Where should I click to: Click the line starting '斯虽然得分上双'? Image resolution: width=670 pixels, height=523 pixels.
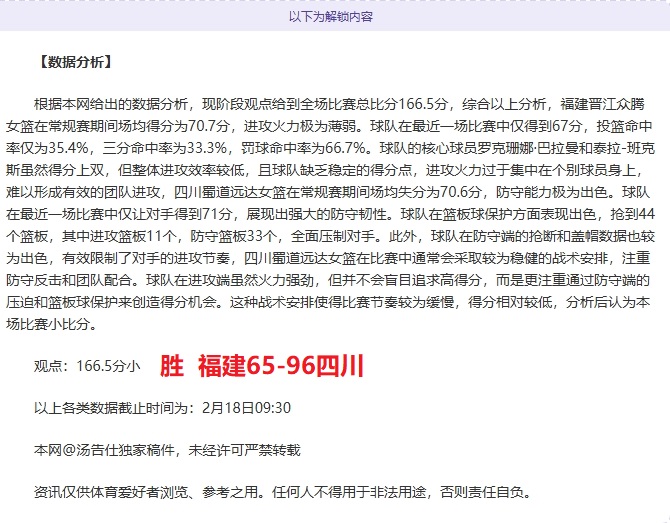point(324,170)
